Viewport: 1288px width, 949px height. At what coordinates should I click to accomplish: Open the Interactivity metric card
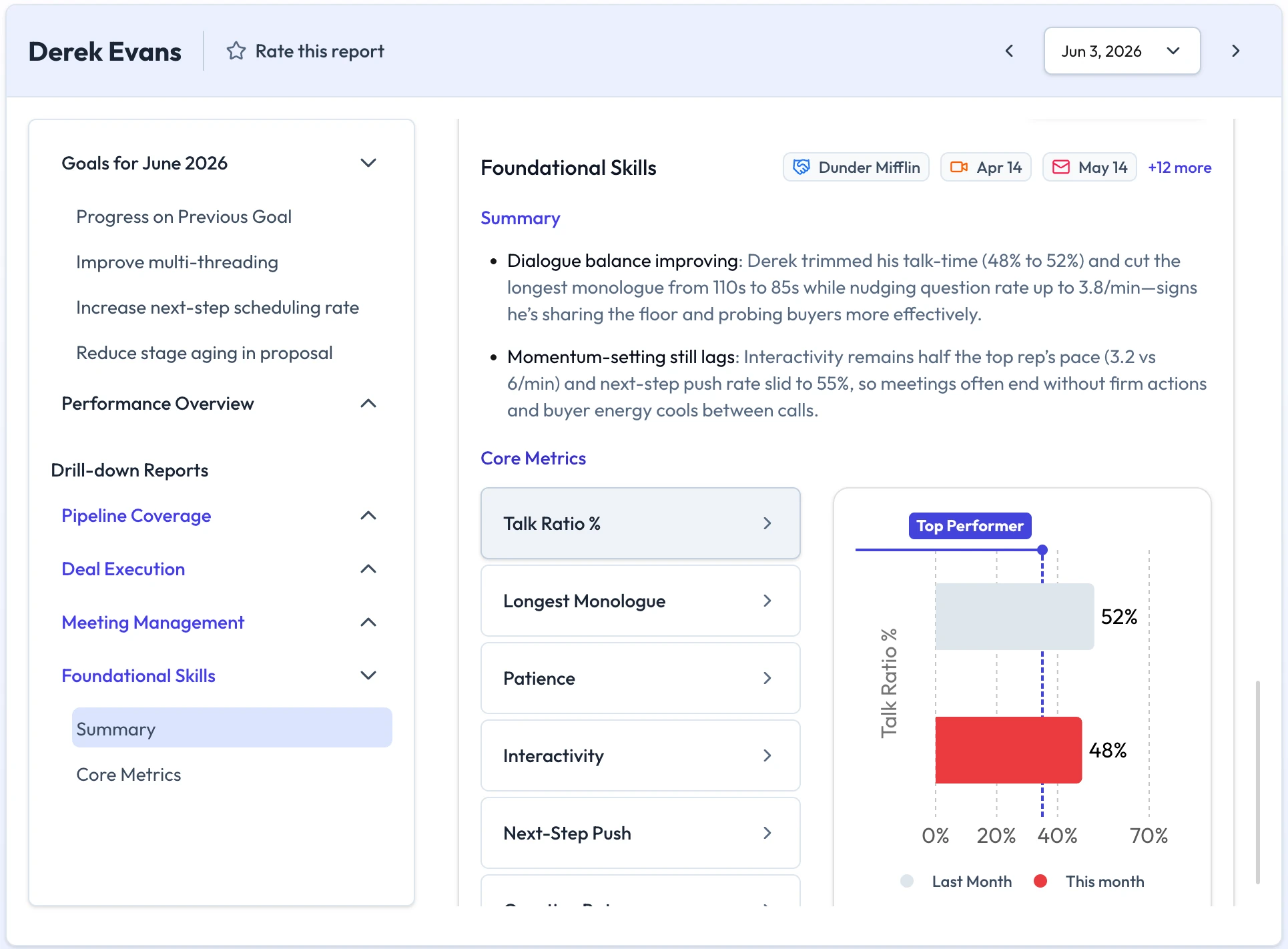pyautogui.click(x=640, y=755)
